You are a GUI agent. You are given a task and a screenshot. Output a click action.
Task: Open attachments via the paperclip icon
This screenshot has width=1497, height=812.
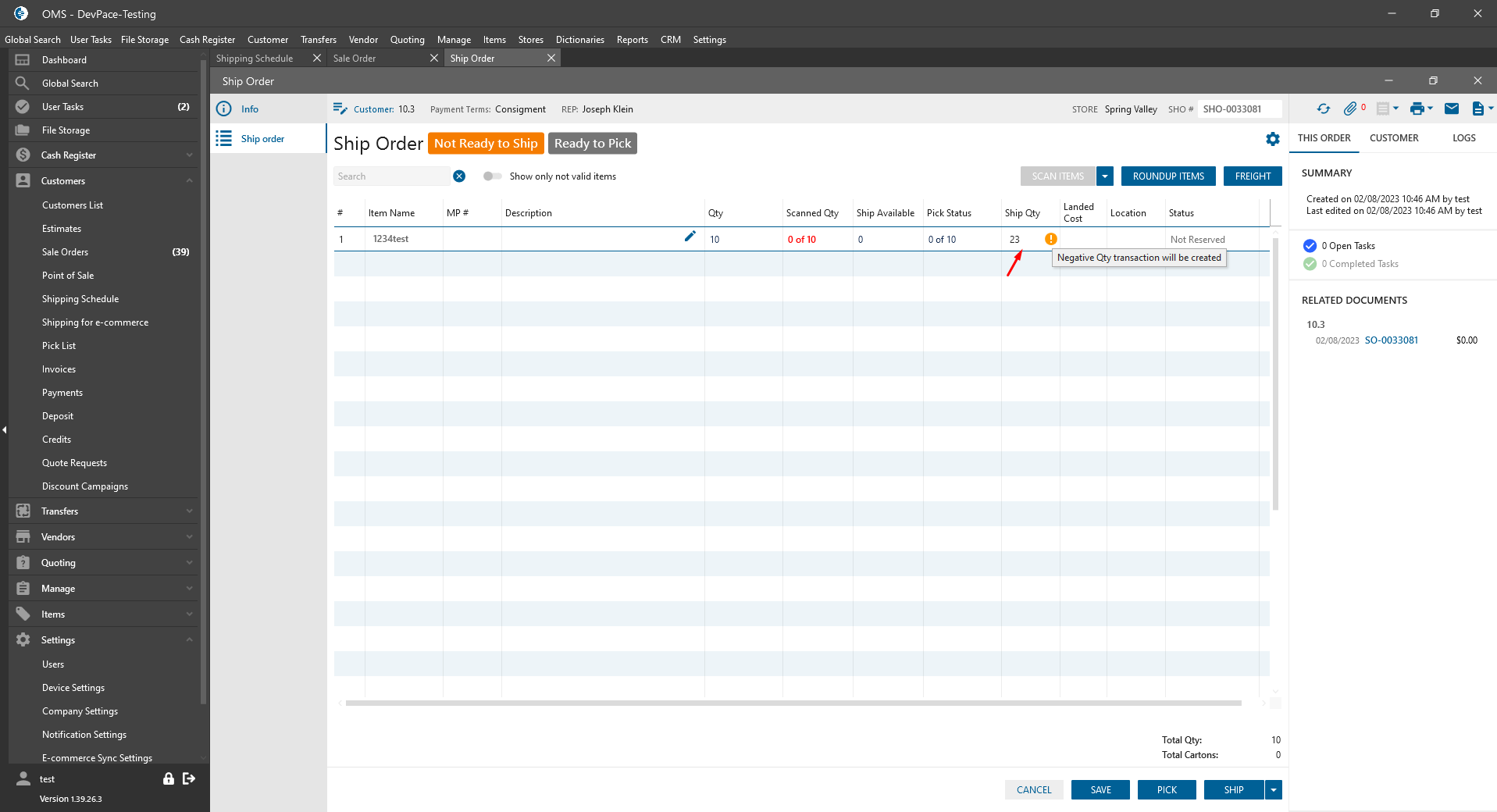pyautogui.click(x=1350, y=109)
